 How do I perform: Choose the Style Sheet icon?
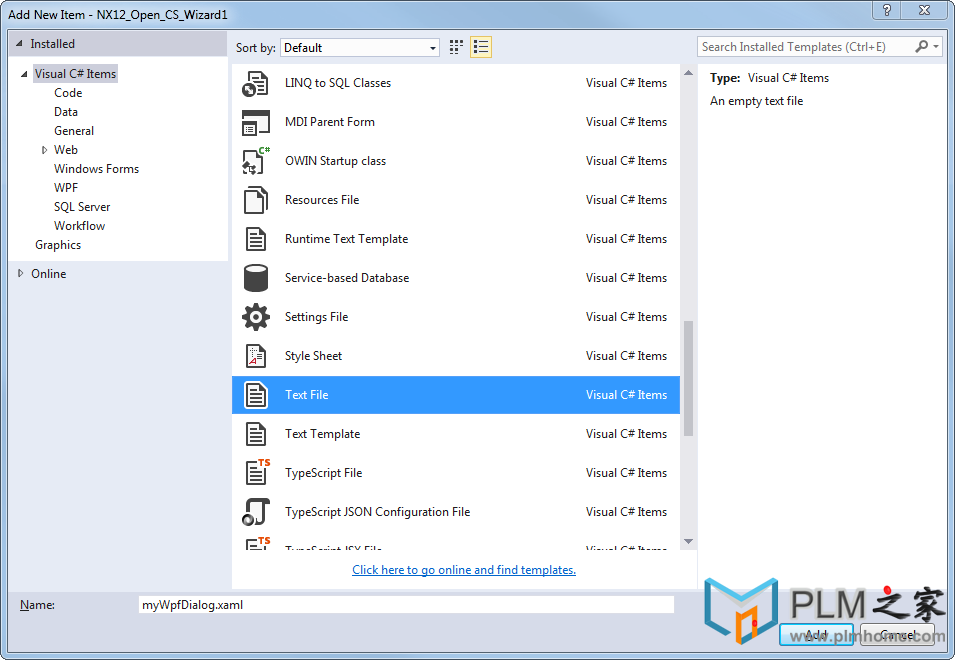[256, 356]
